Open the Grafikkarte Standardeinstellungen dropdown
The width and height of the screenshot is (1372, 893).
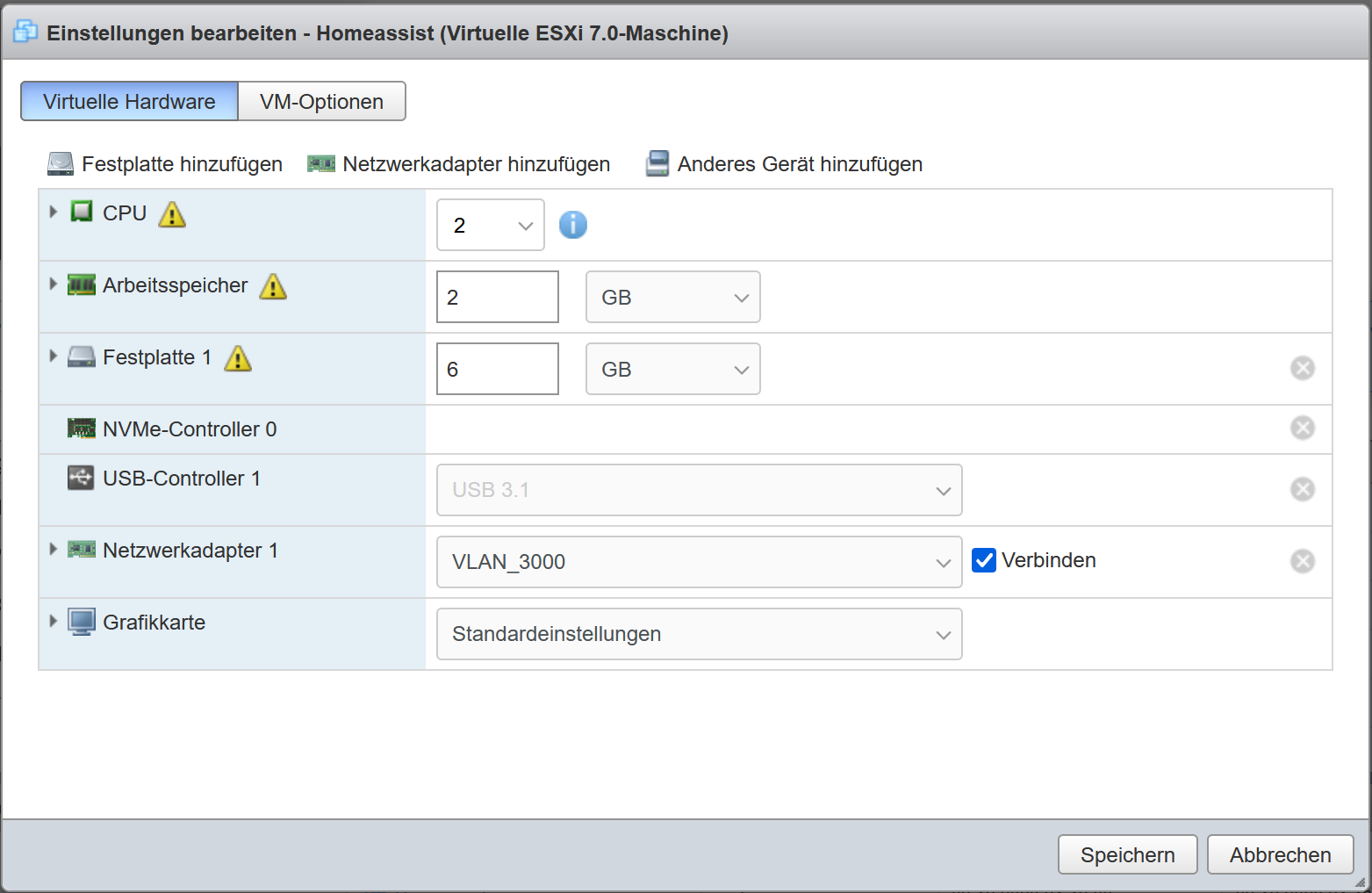click(x=699, y=634)
